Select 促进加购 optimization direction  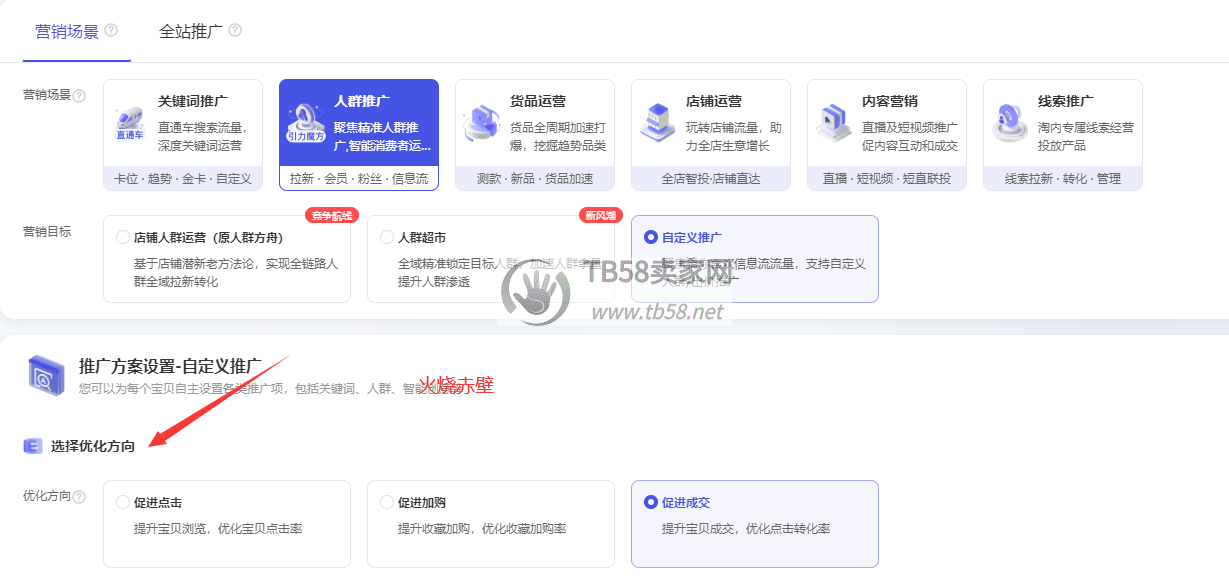pyautogui.click(x=491, y=524)
